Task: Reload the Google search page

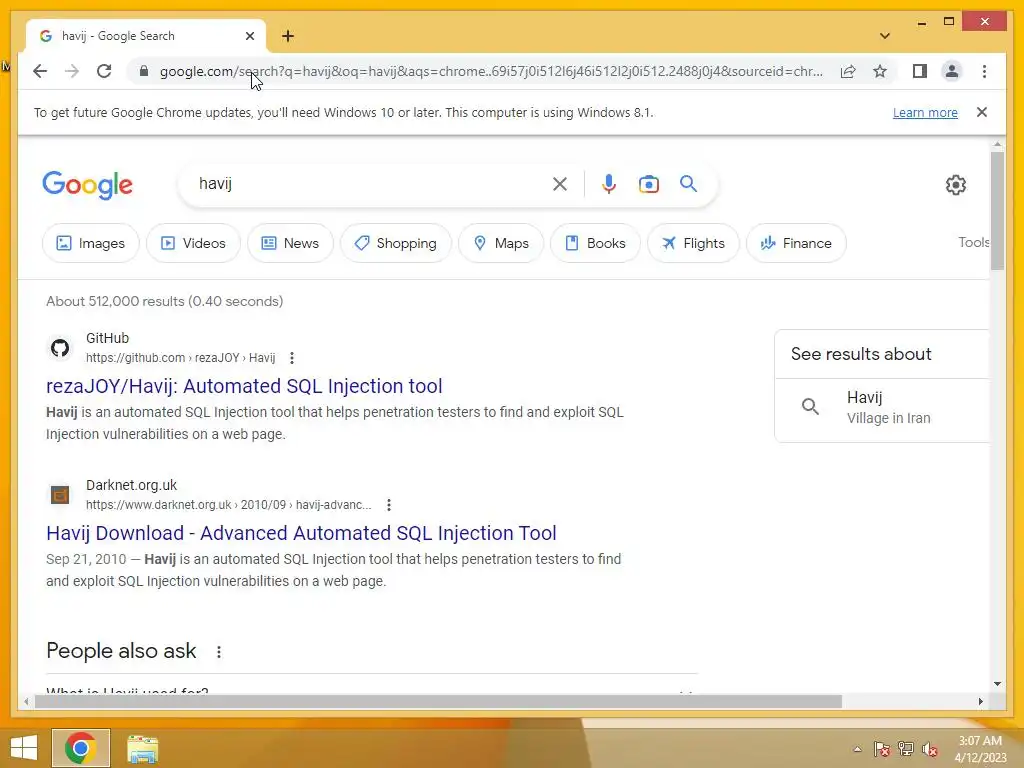Action: pos(104,71)
